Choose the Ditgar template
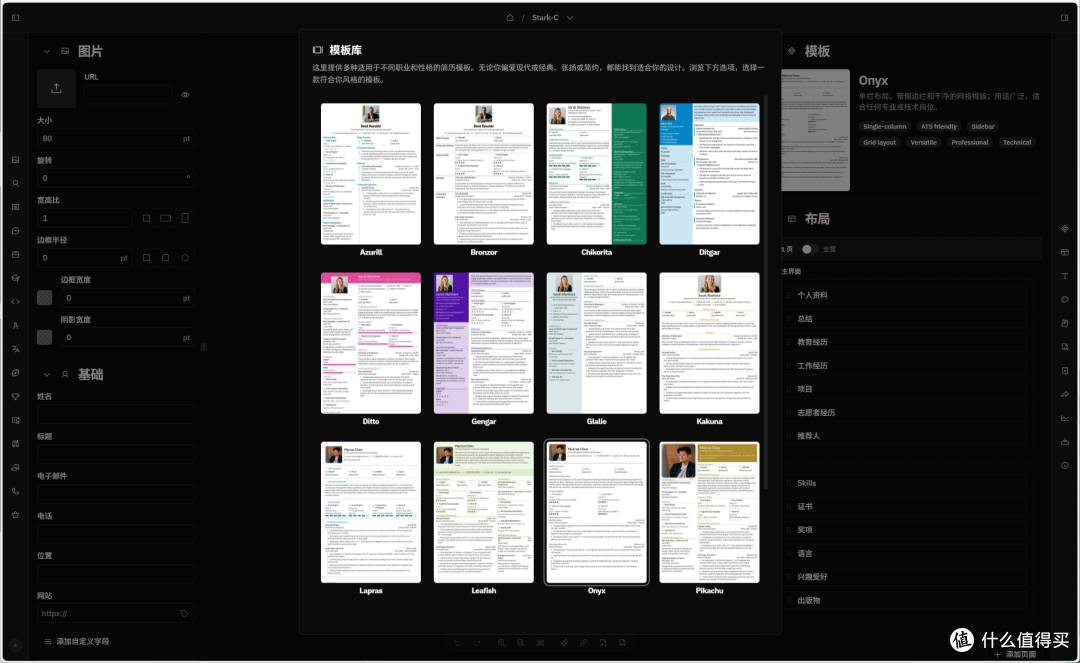1080x663 pixels. coord(709,174)
